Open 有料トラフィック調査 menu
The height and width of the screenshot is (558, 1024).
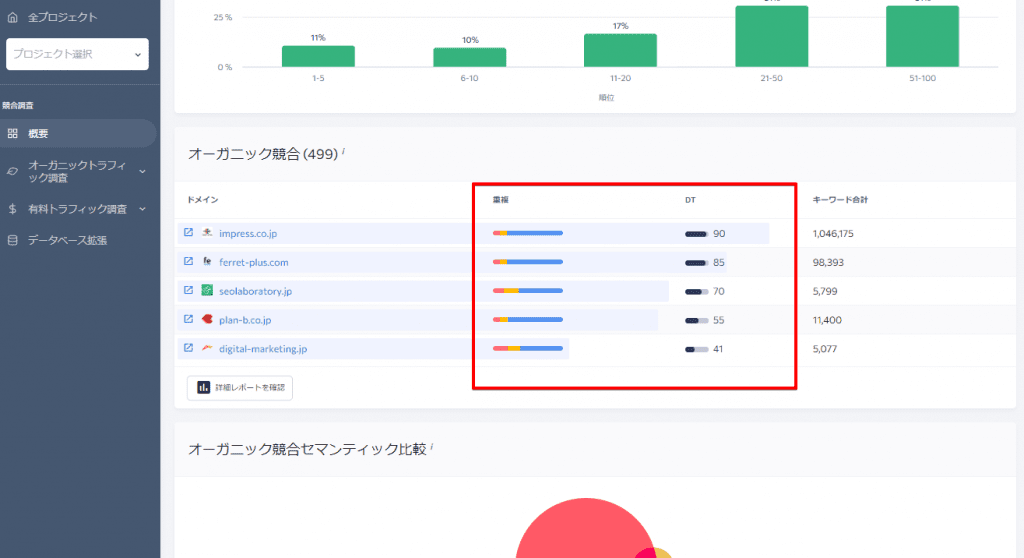77,209
